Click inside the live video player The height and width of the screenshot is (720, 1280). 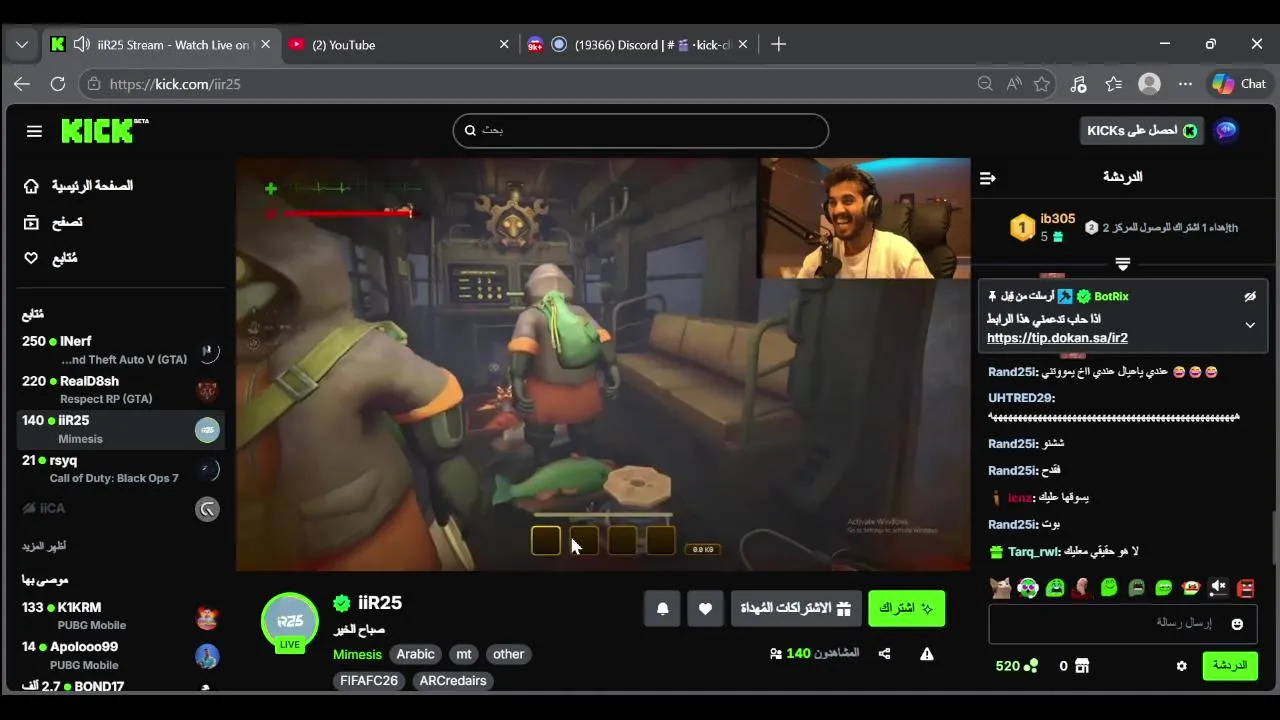[603, 364]
